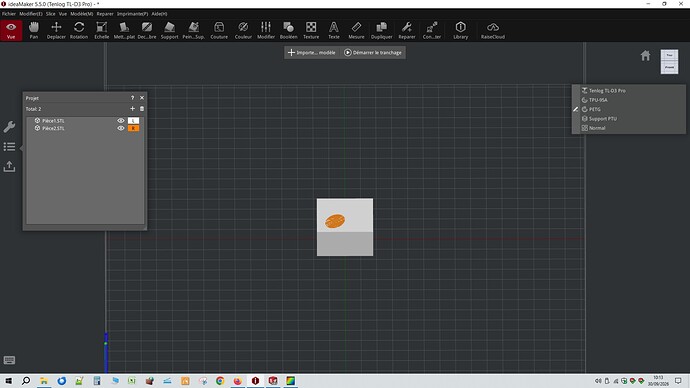Open the Modifier tool in toolbar
The height and width of the screenshot is (388, 690).
coord(266,30)
